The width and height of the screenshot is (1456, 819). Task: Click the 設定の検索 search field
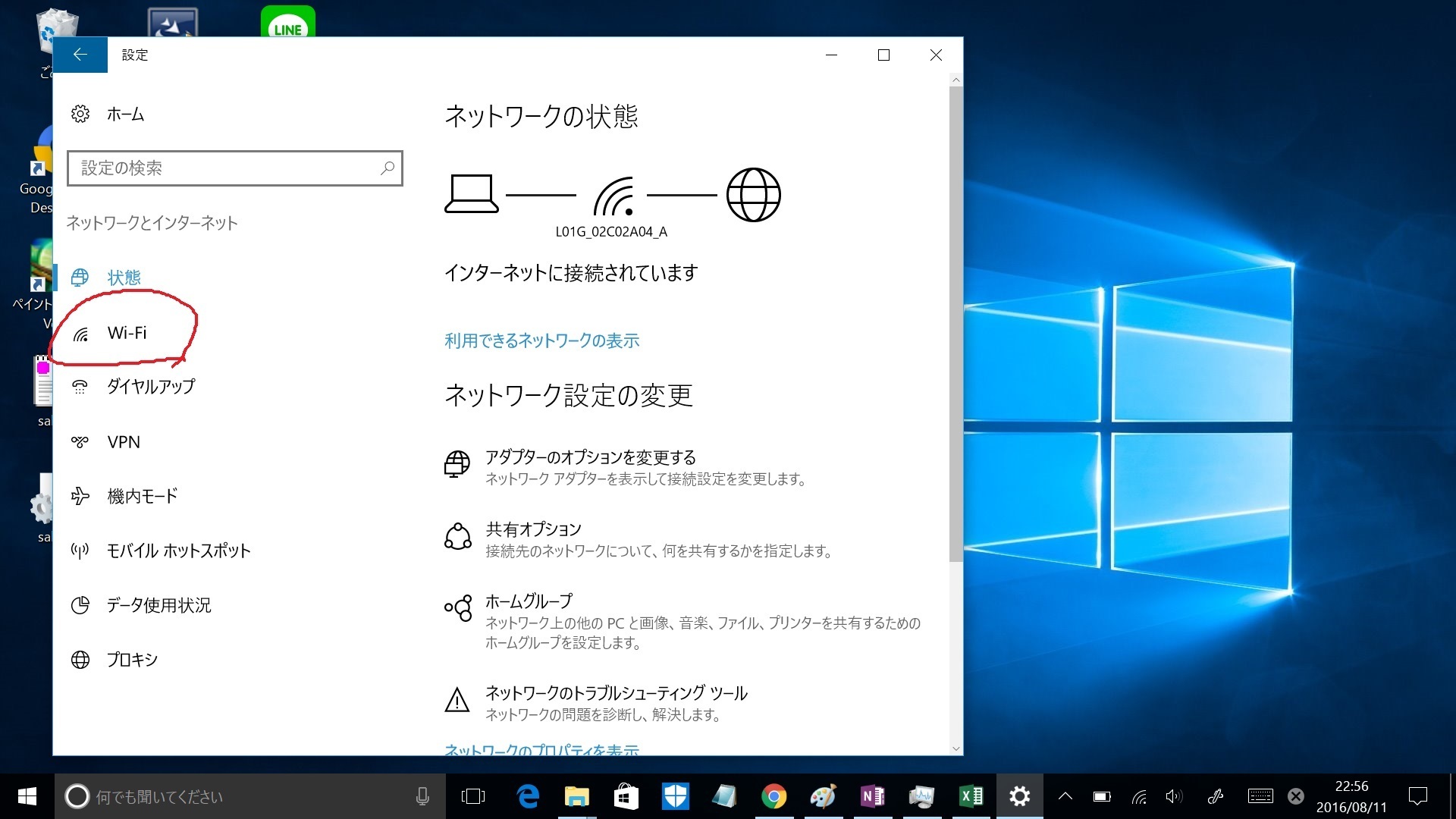click(235, 168)
